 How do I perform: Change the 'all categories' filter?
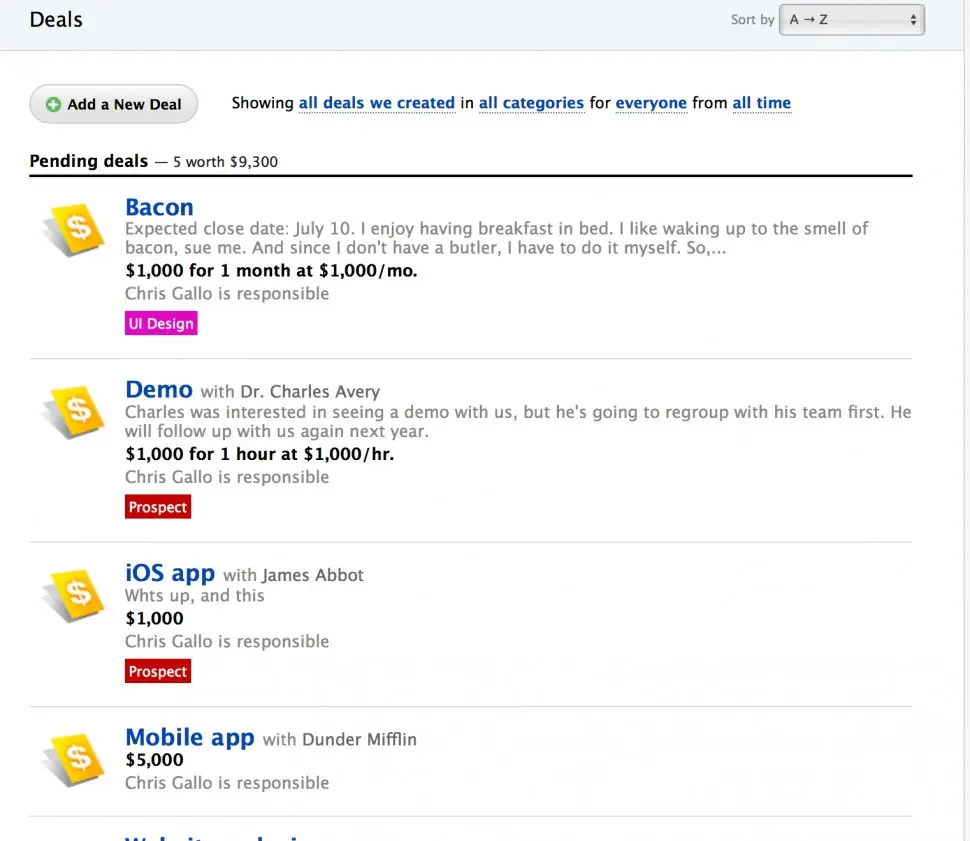pos(531,103)
